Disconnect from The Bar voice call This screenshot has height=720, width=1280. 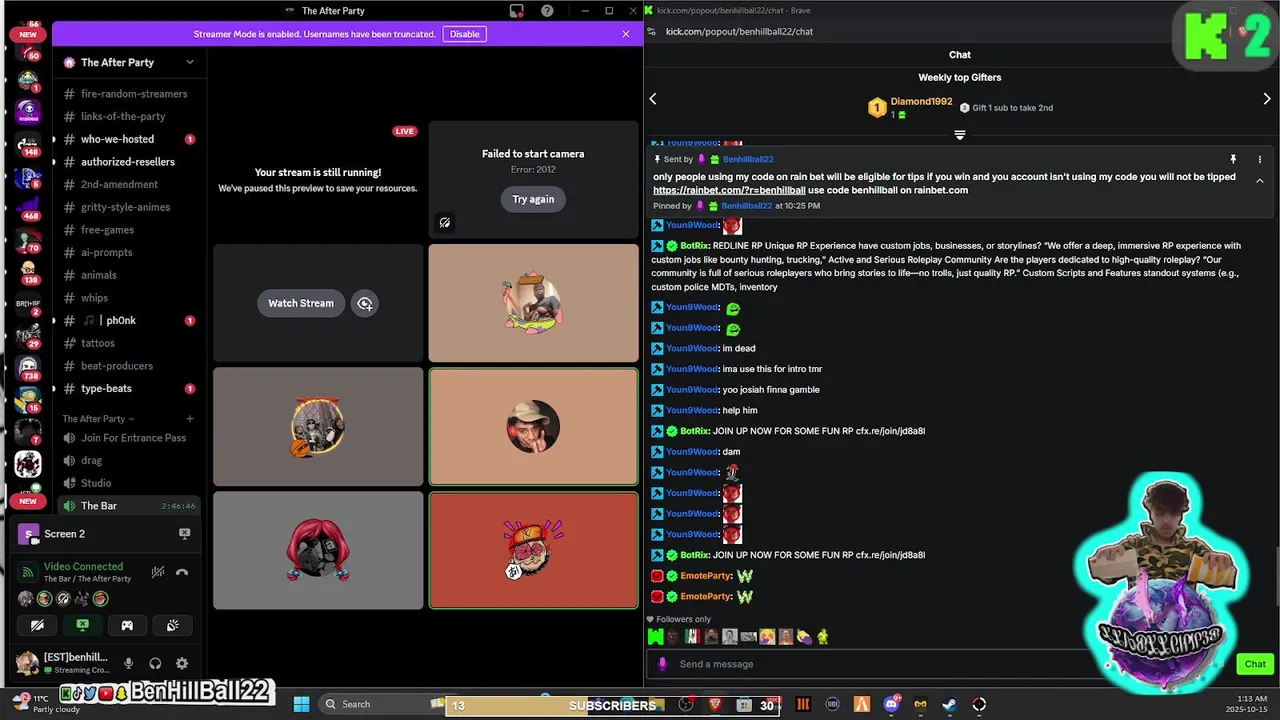(182, 572)
